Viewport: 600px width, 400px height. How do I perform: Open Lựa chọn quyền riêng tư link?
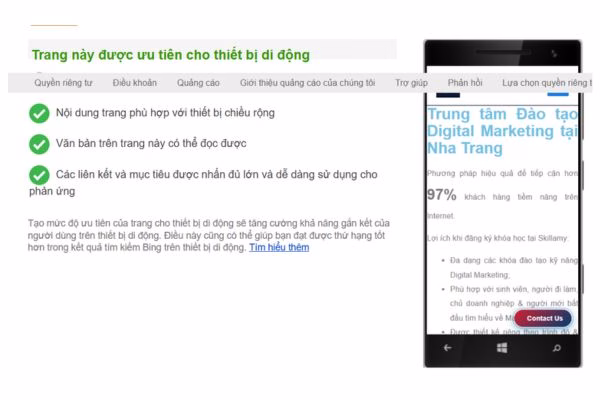pyautogui.click(x=547, y=83)
